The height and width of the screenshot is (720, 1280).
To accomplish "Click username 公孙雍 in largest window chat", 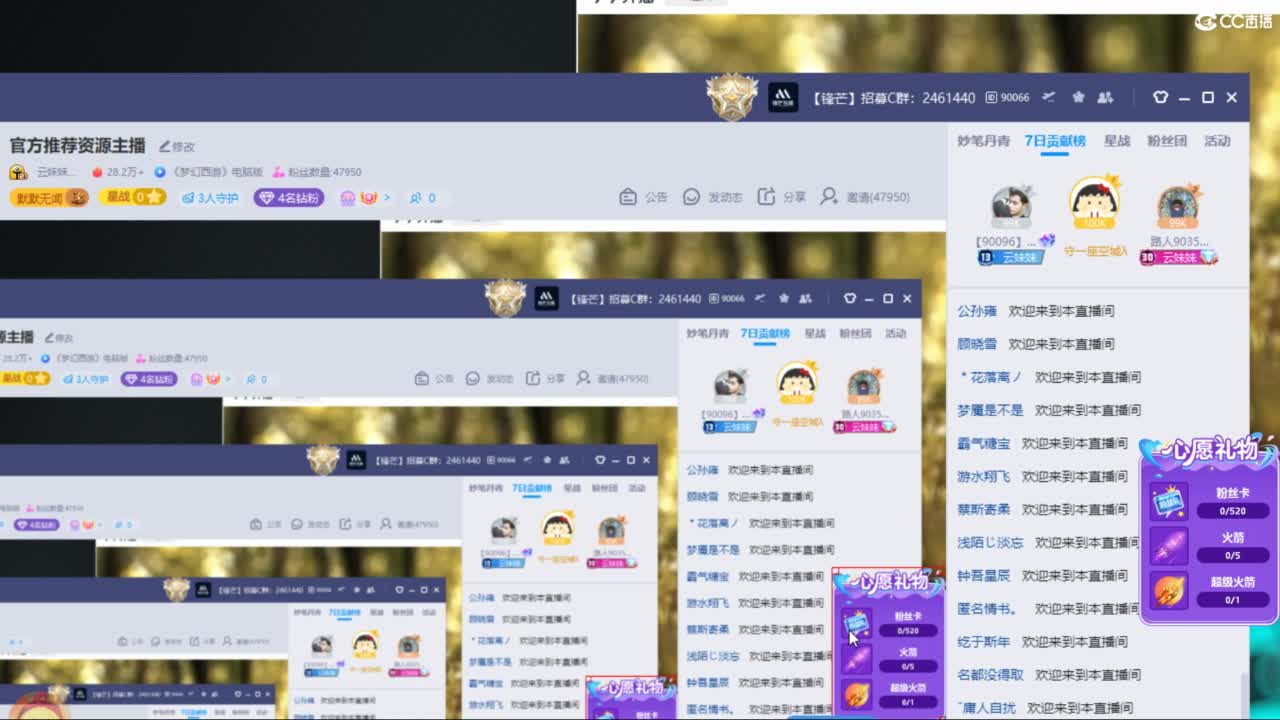I will (977, 311).
